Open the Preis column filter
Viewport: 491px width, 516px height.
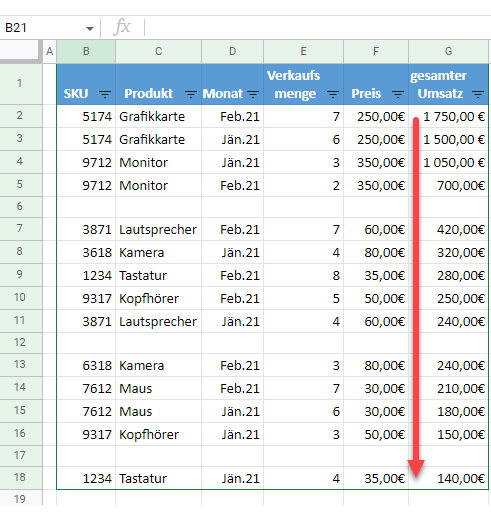398,94
